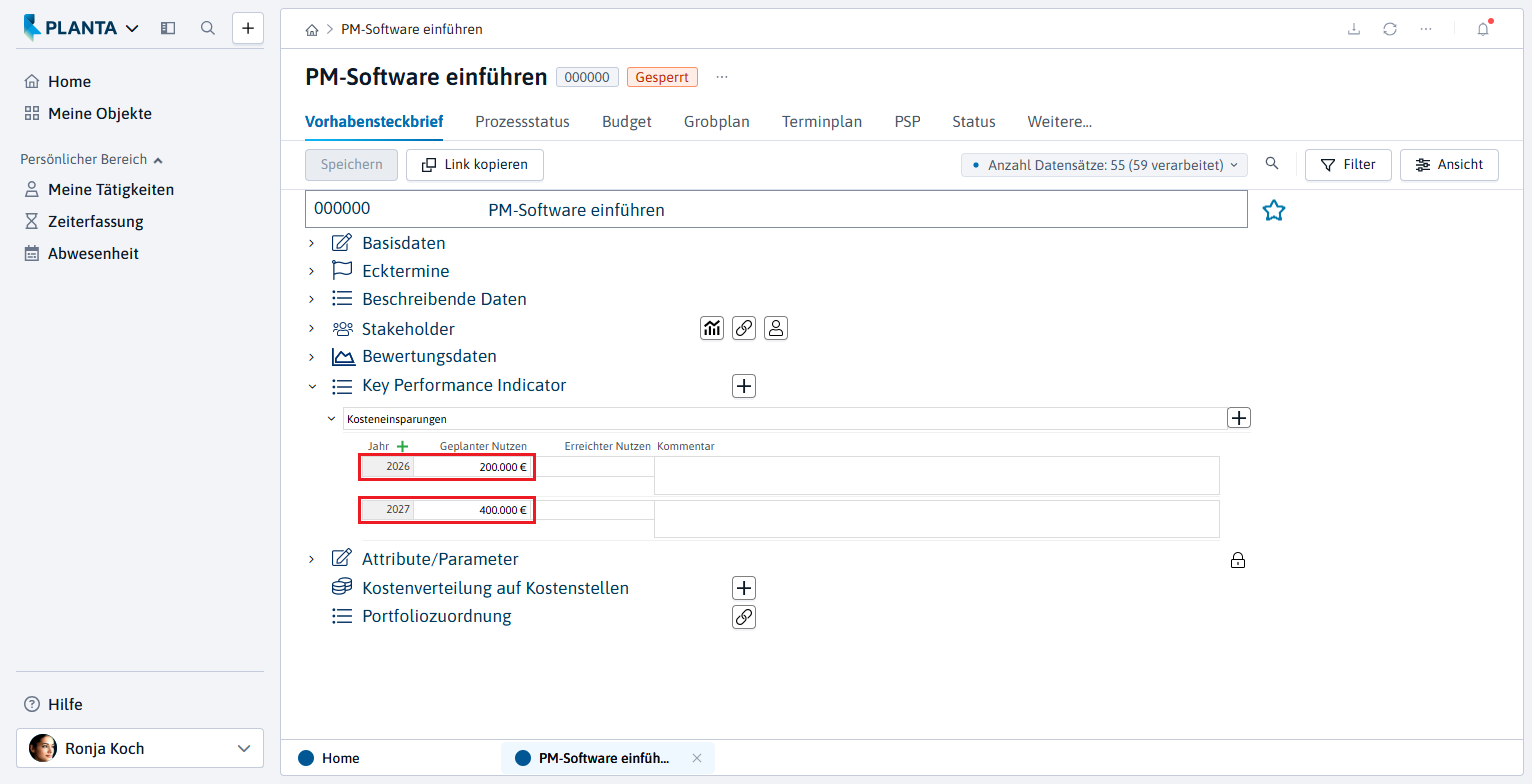Screen dimensions: 1532x784
Task: Collapse the Key Performance Indicator section
Action: 312,386
